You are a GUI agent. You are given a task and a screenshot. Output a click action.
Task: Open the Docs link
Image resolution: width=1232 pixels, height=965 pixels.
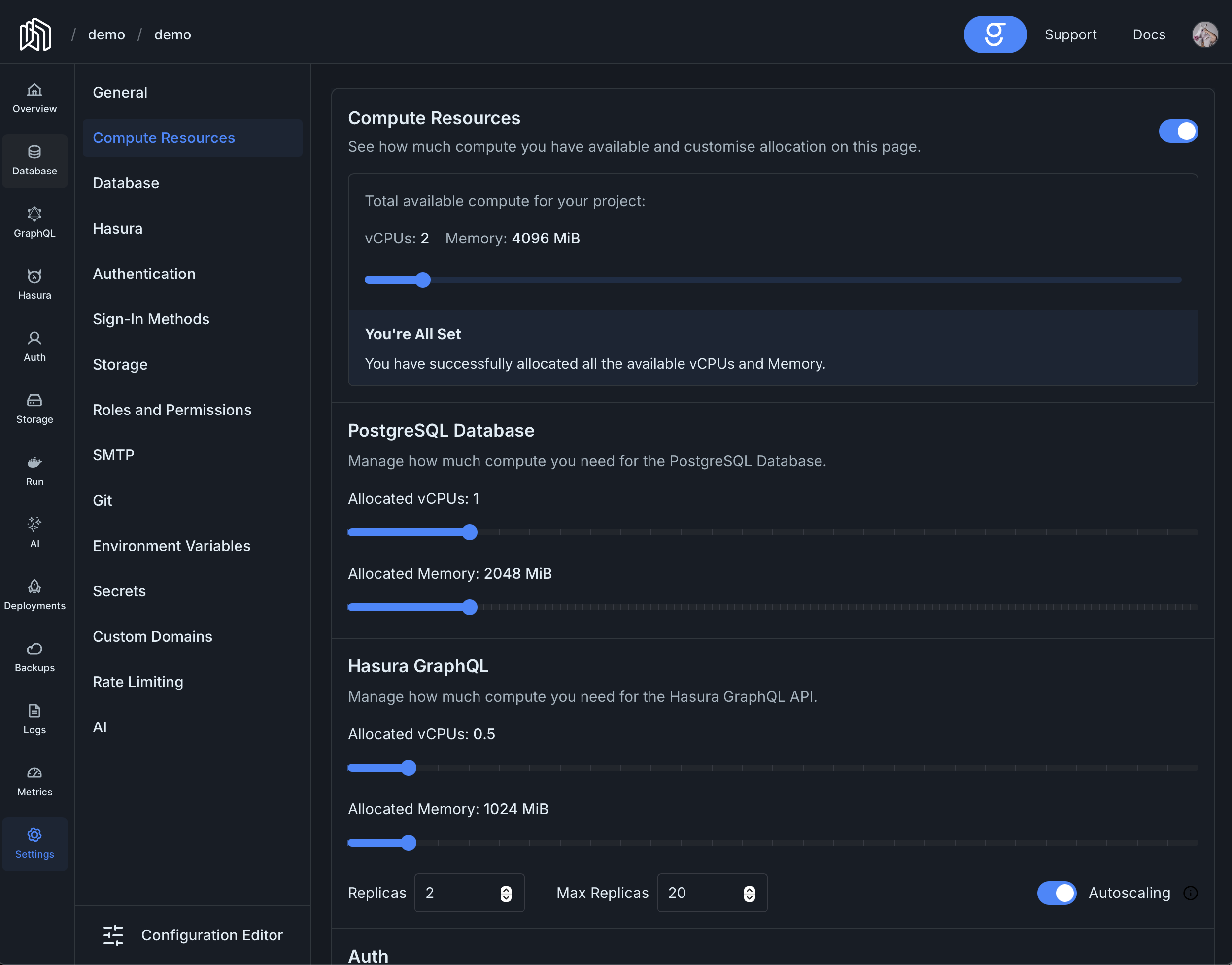click(x=1148, y=34)
